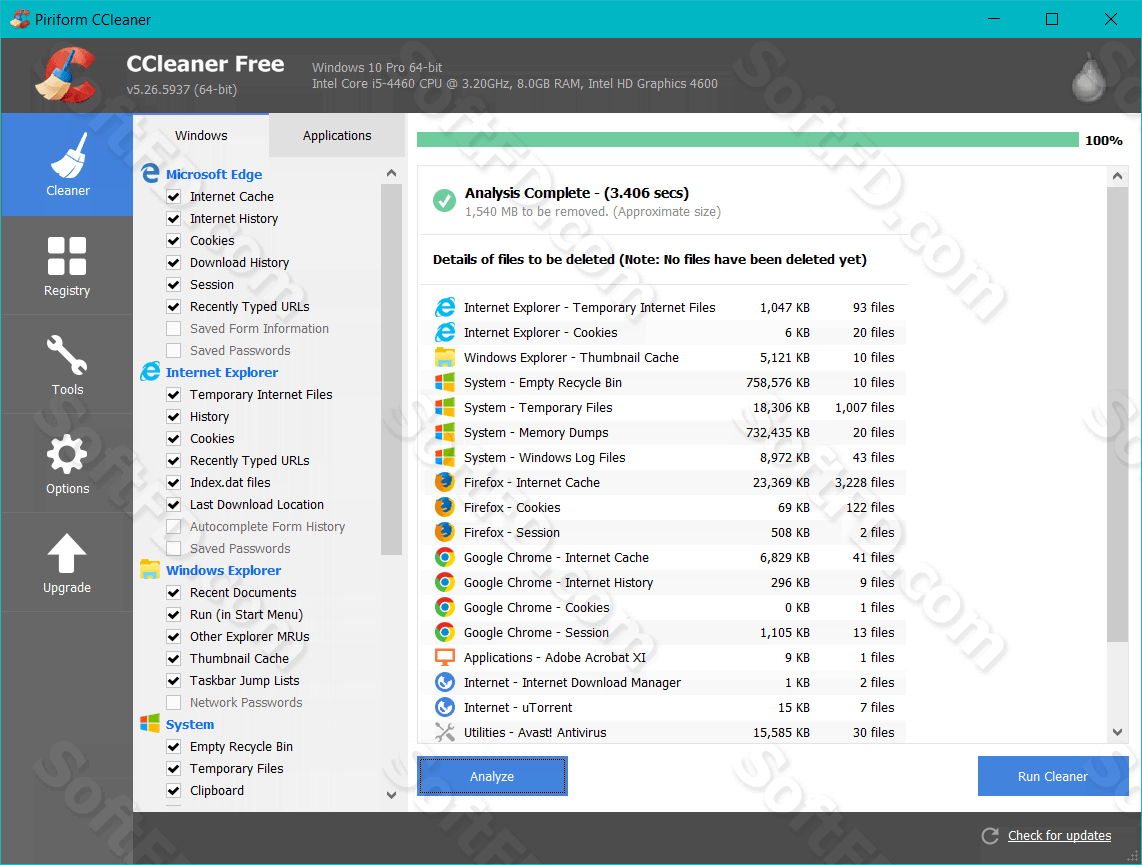1142x865 pixels.
Task: Click the green Analysis Complete checkmark icon
Action: click(444, 200)
